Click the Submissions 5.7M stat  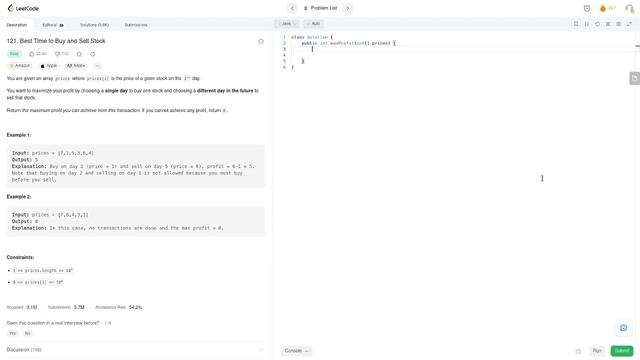[x=66, y=307]
